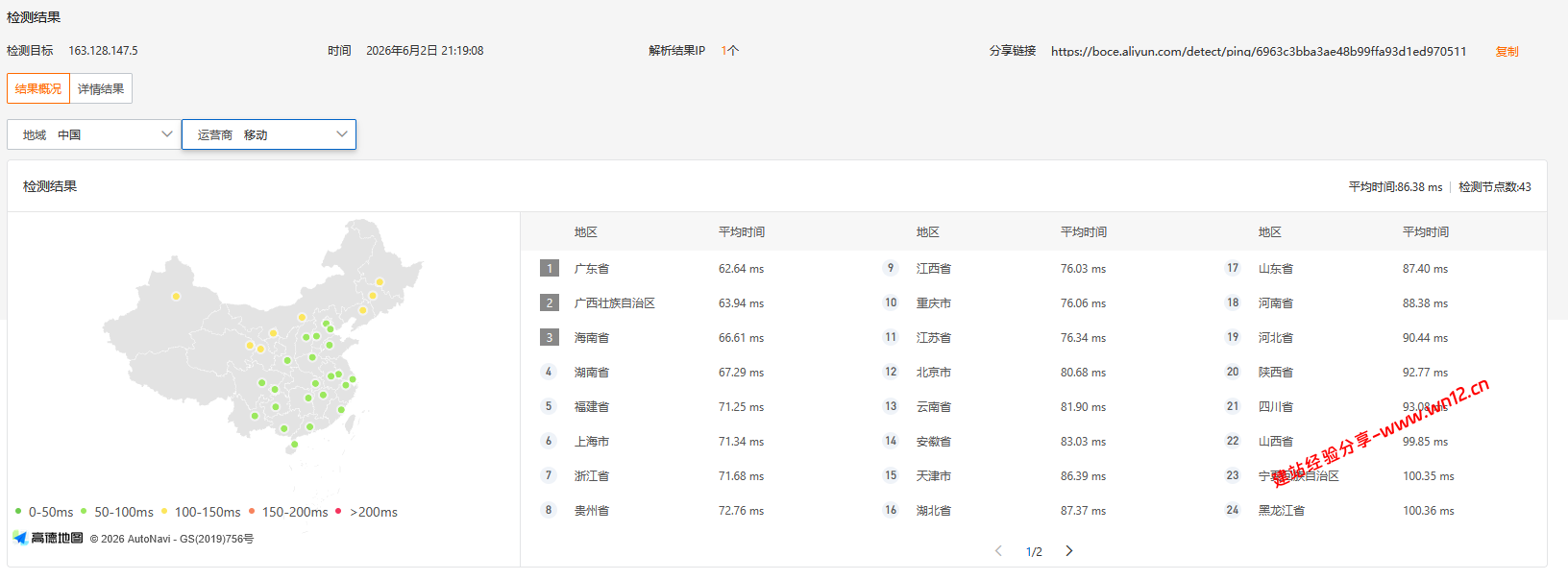Click rank 1 badge for 广东省
The height and width of the screenshot is (580, 1568).
coord(550,268)
